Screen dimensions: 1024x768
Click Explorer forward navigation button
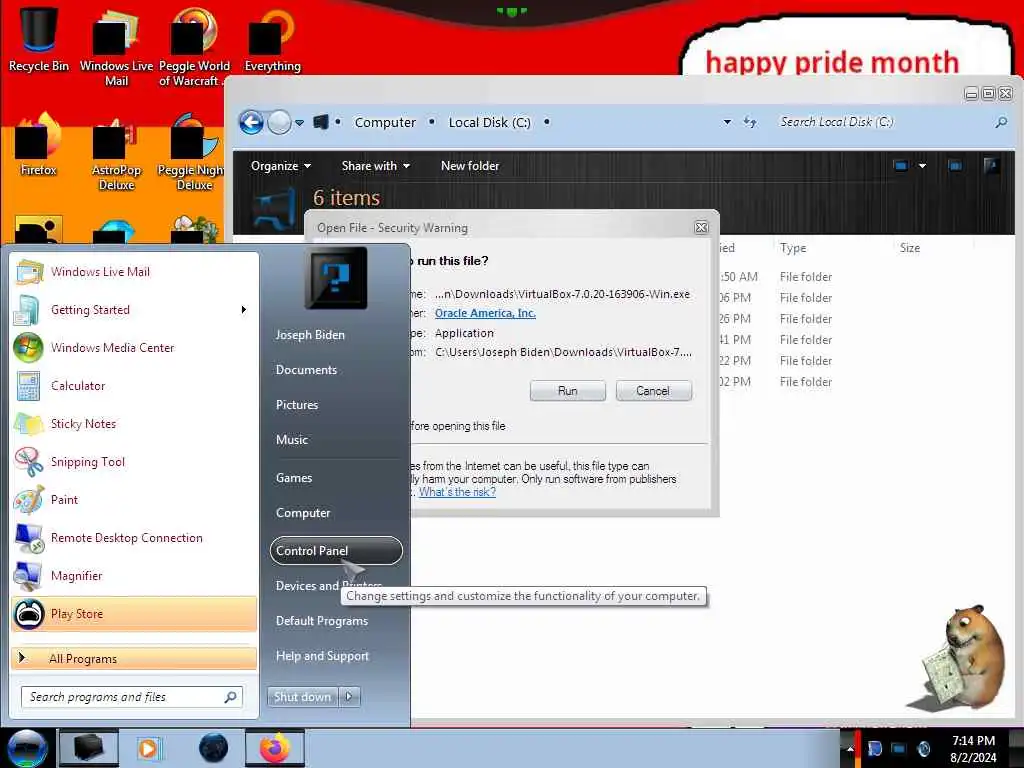[x=280, y=122]
